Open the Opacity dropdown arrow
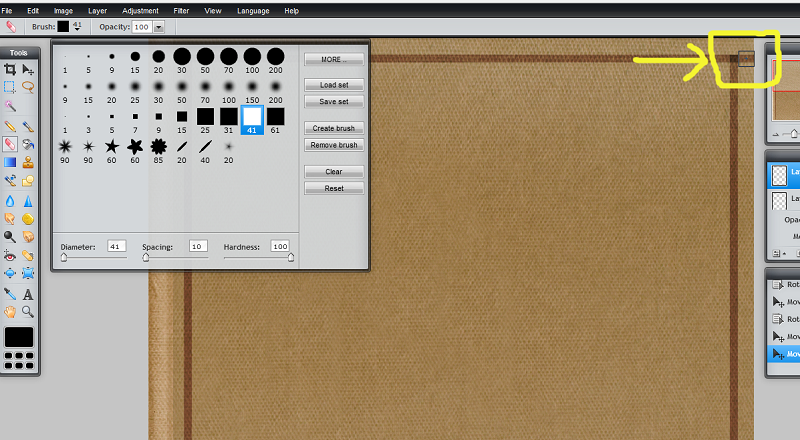 (159, 27)
